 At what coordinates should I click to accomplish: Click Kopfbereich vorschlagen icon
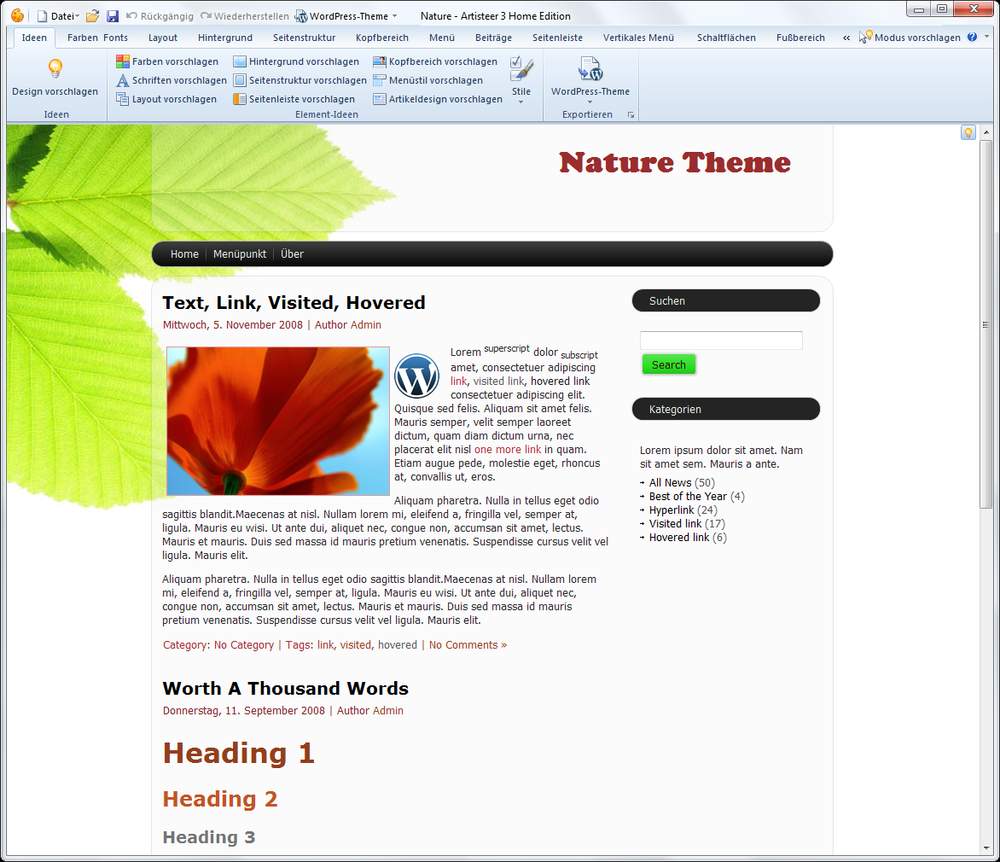click(x=379, y=61)
